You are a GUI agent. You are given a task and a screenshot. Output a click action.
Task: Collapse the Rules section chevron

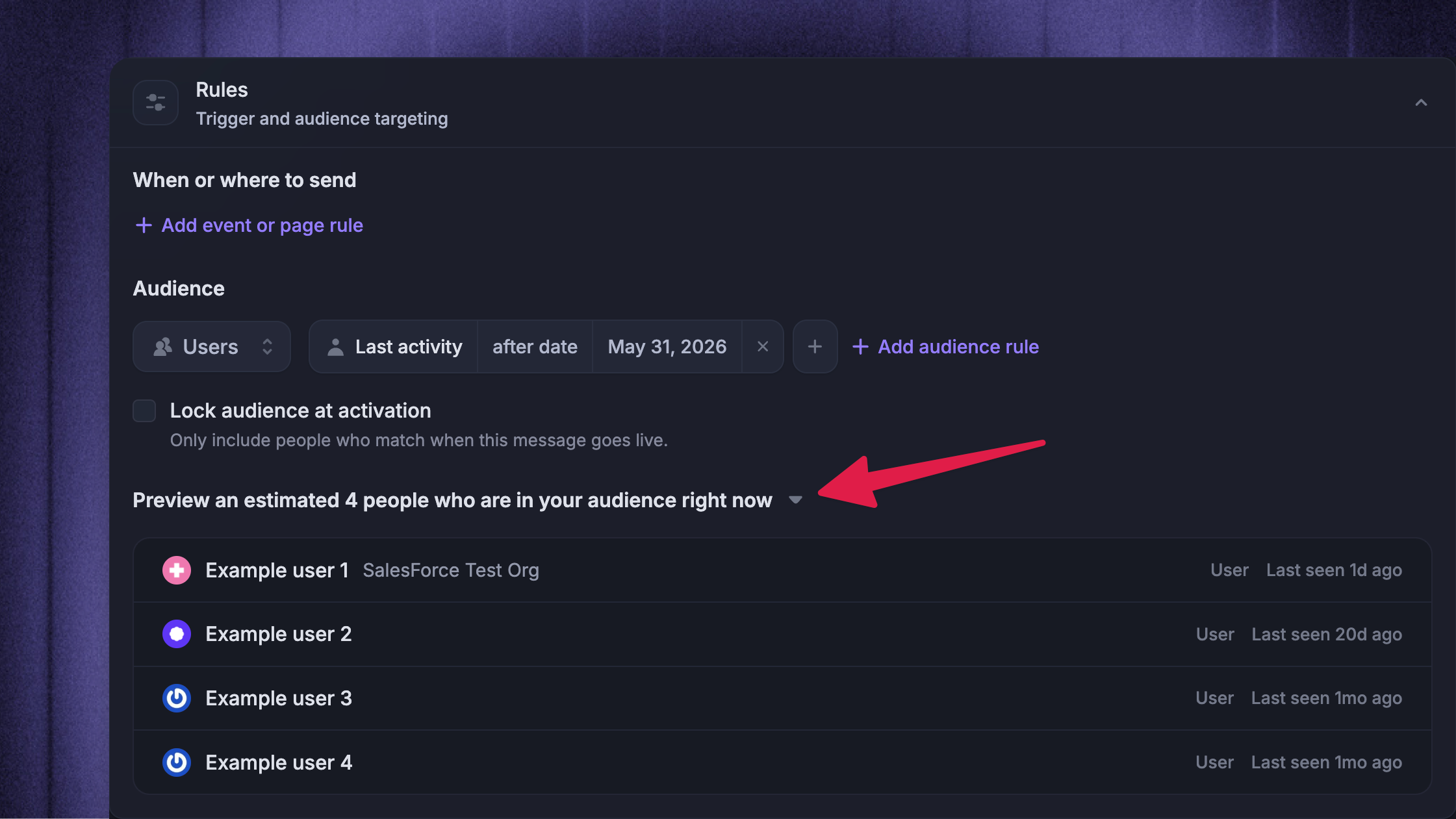[1421, 103]
